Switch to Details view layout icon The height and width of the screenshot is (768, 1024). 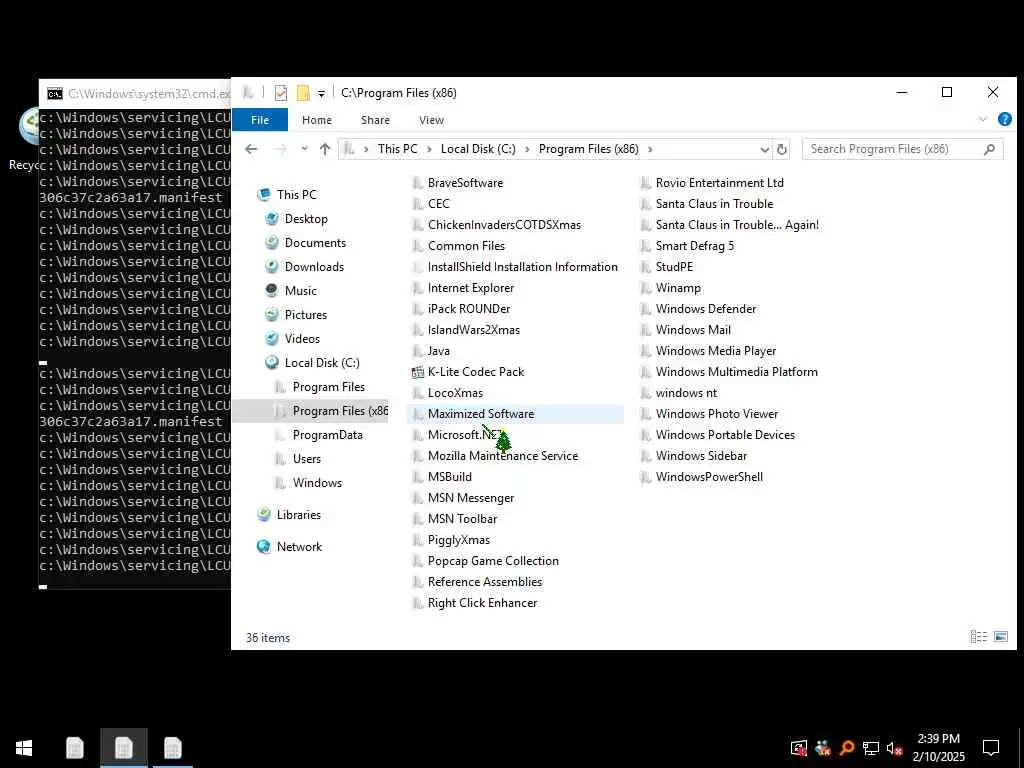coord(979,637)
